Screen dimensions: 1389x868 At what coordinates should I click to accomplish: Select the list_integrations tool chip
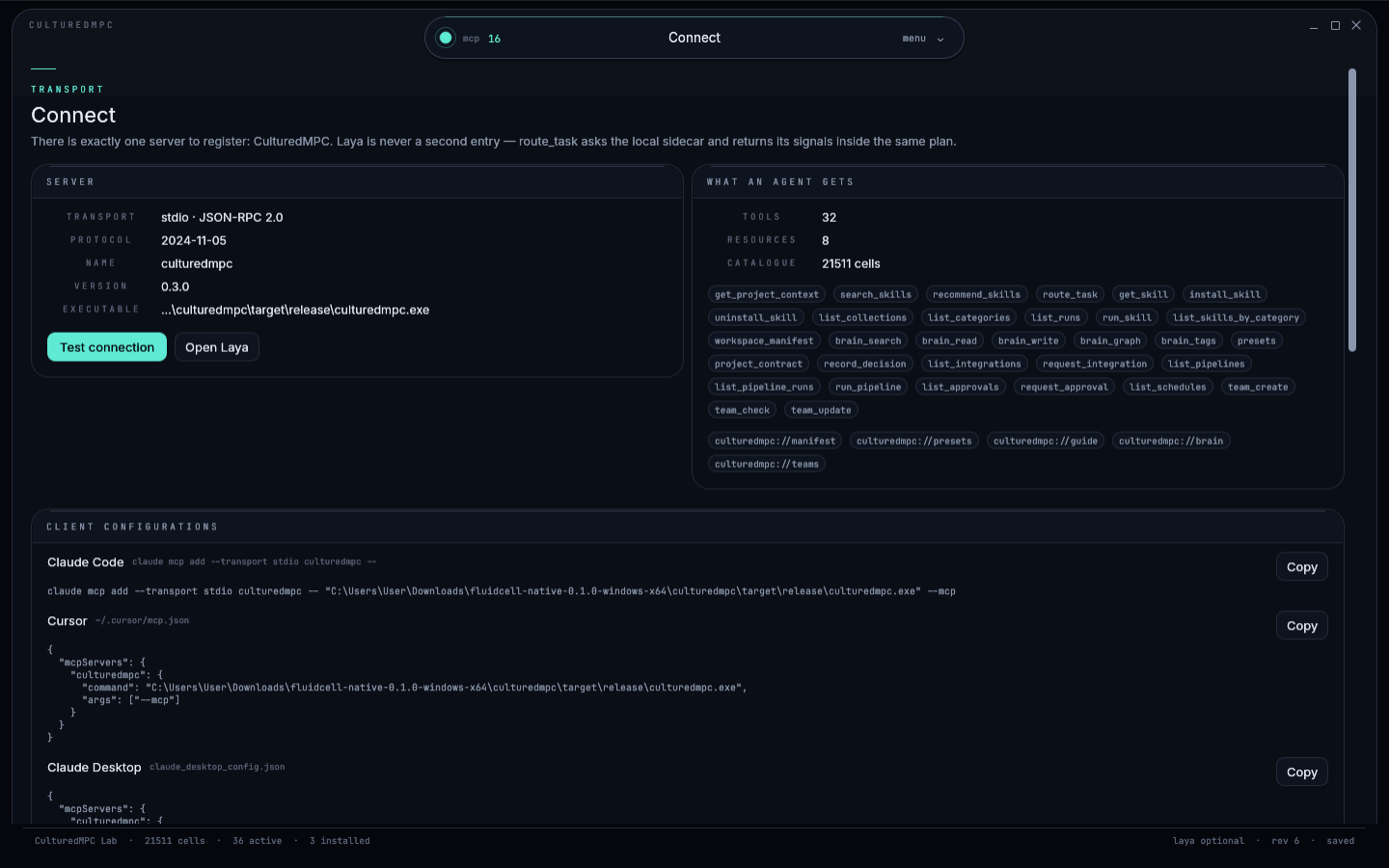974,364
